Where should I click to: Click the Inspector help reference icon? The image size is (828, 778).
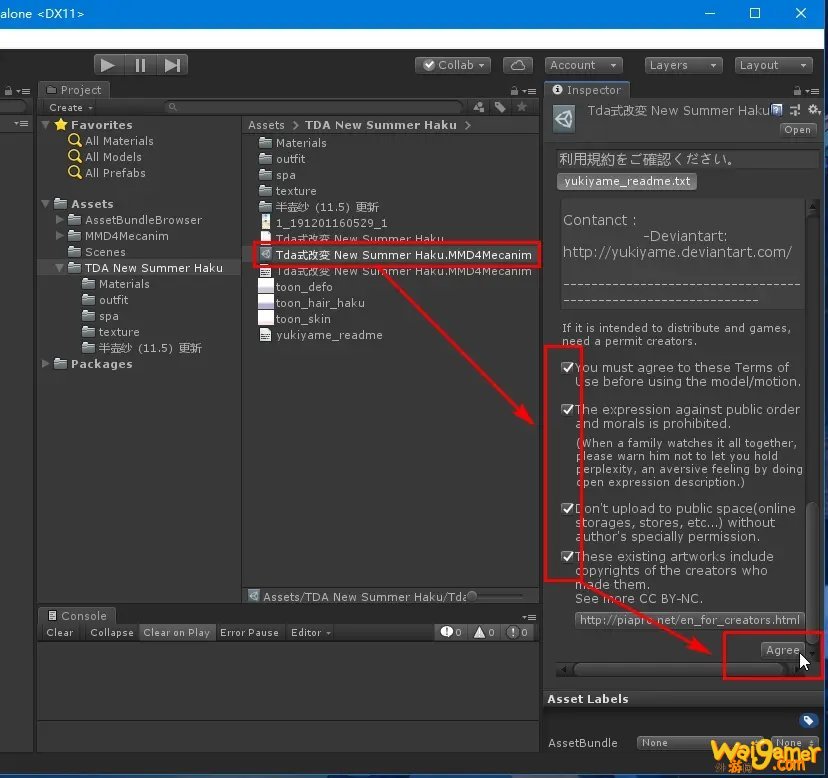(x=776, y=110)
